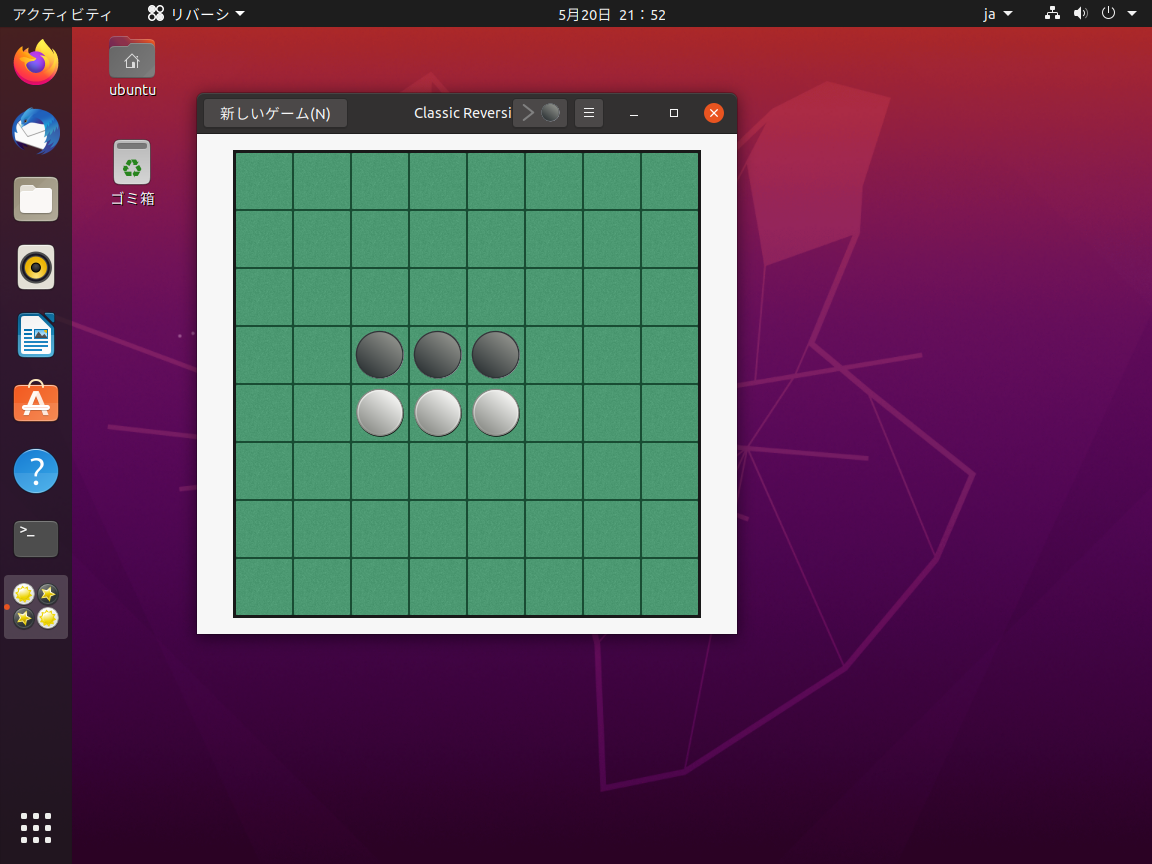Screen dimensions: 1152x864
Task: Select the bottom-right corner board square
Action: click(670, 587)
